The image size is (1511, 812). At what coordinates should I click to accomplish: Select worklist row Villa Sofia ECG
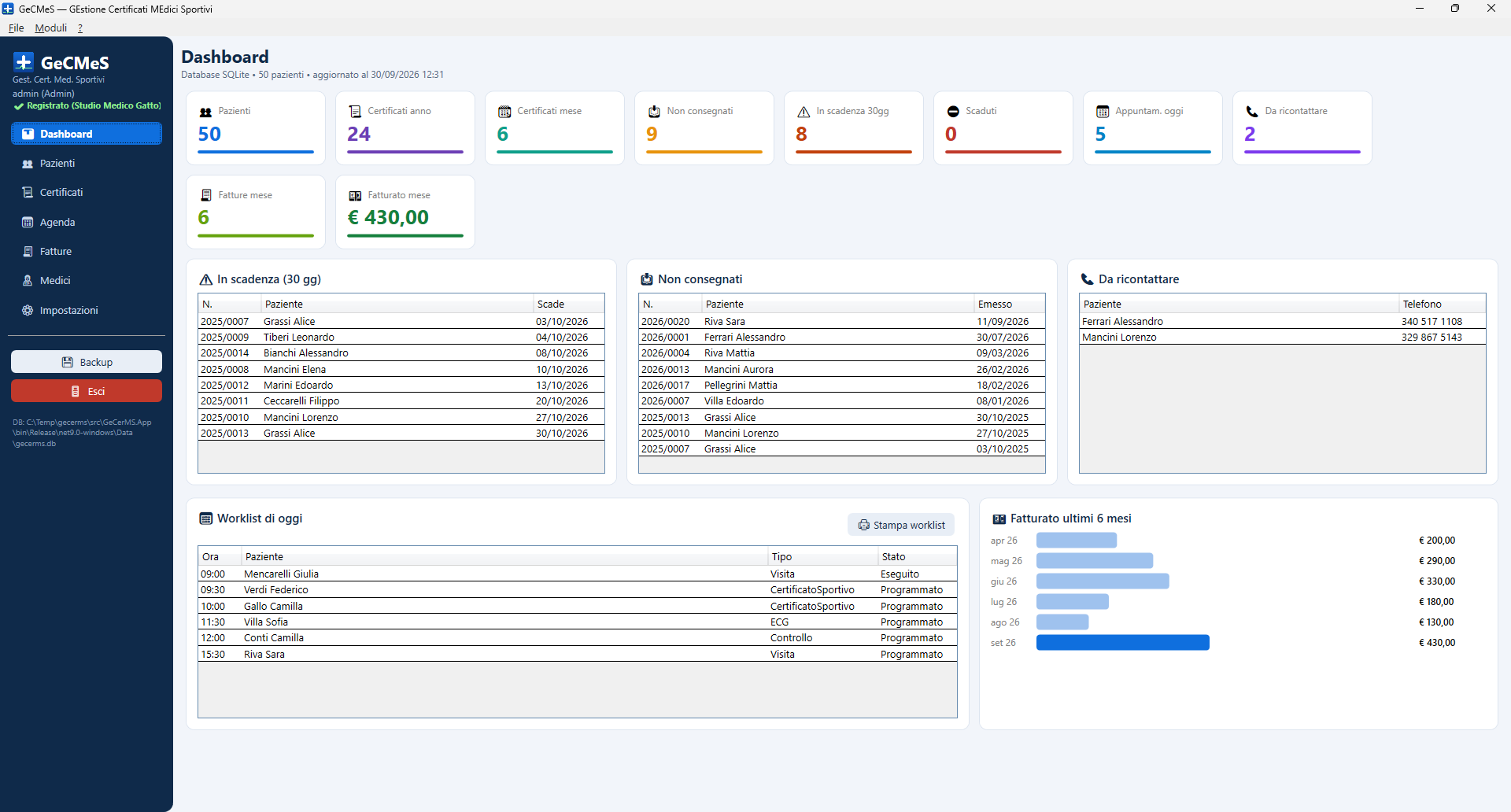coord(578,622)
